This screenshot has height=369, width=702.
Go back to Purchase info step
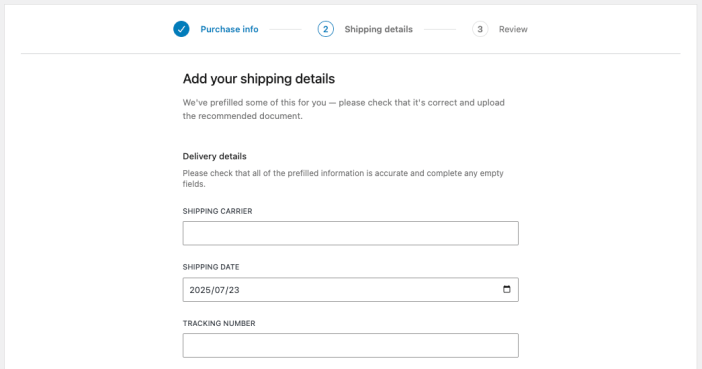pos(229,29)
